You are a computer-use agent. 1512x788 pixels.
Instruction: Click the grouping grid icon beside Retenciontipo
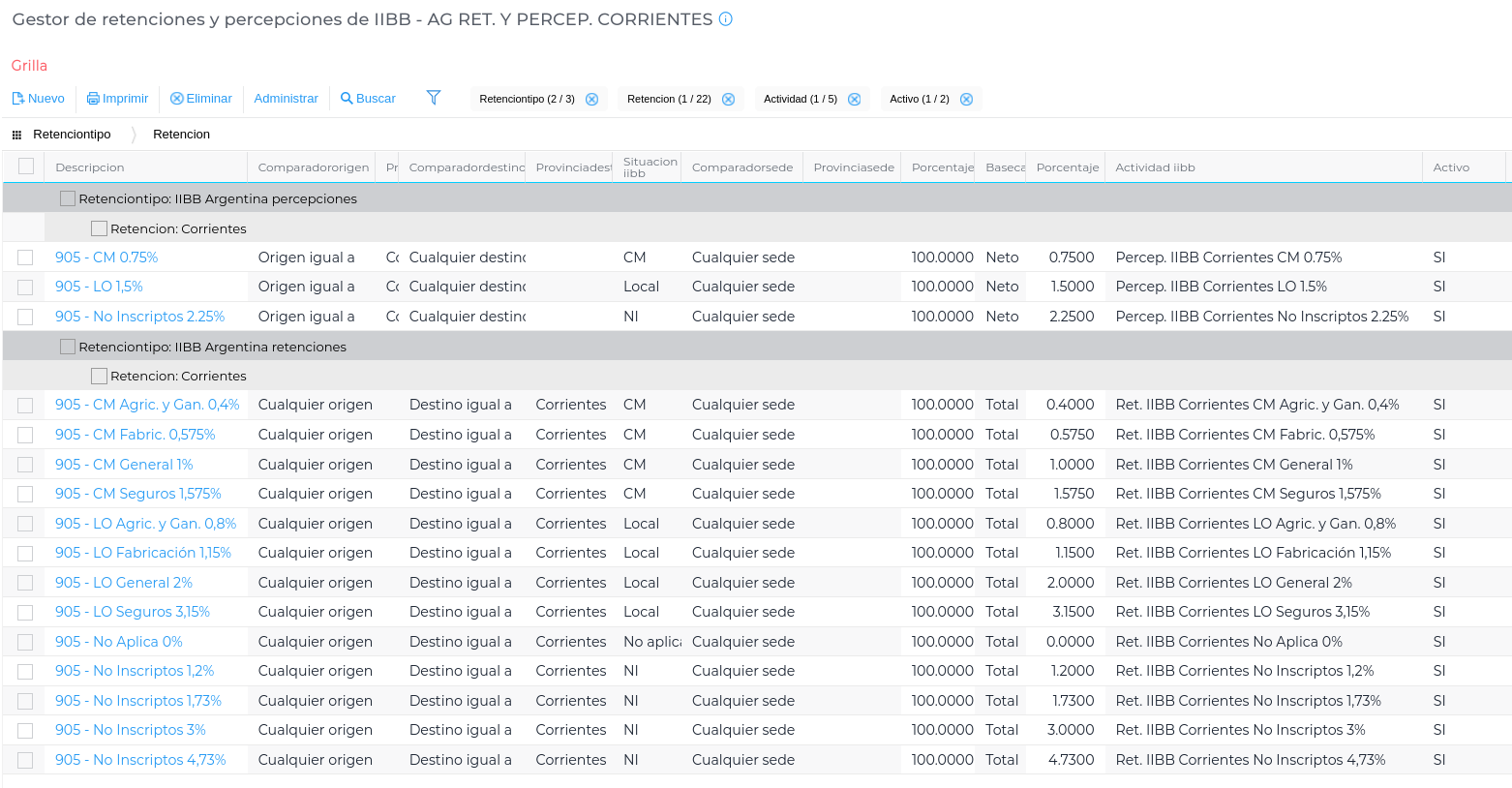tap(16, 135)
